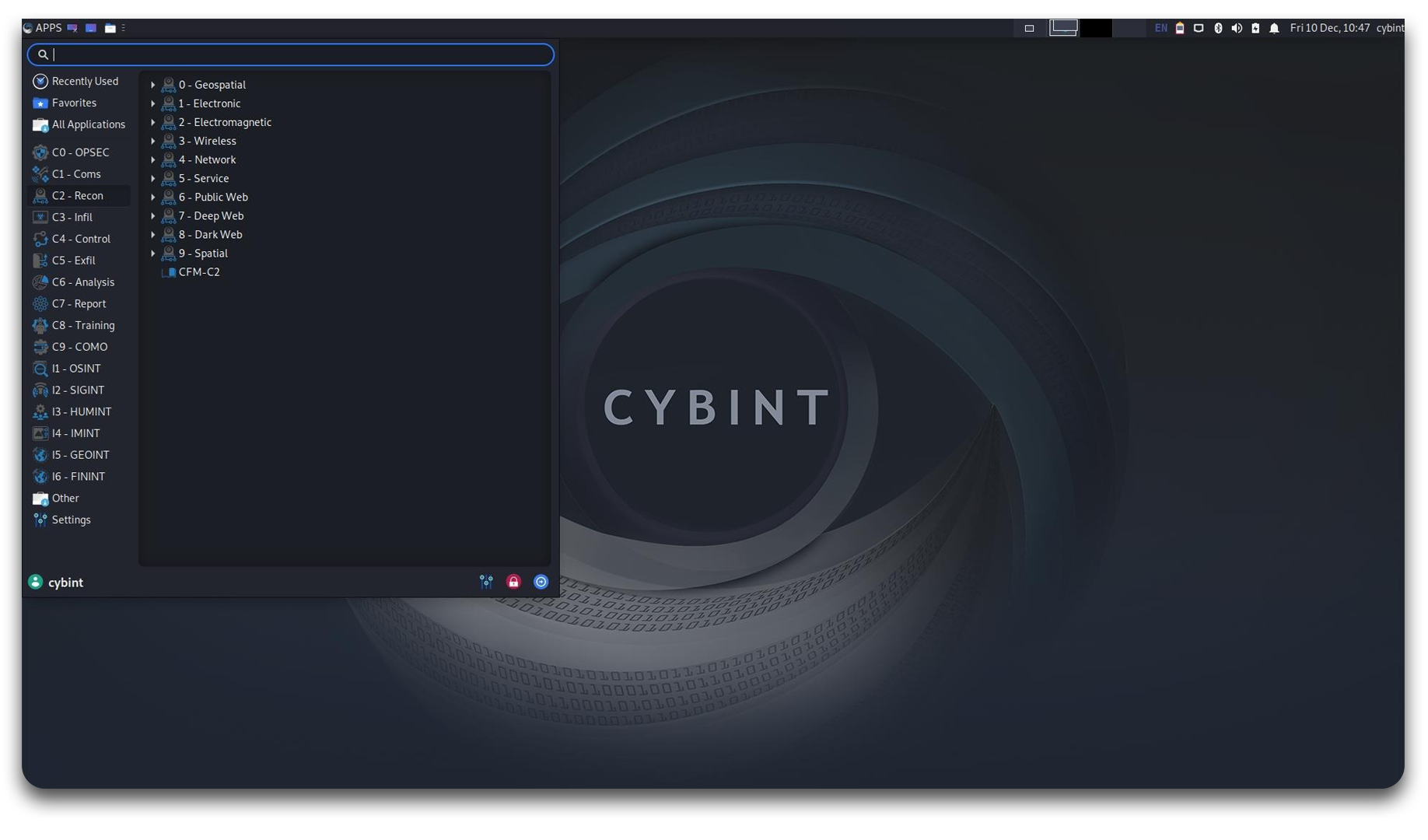
Task: Select the I5 - GEOINT globe icon
Action: (40, 455)
